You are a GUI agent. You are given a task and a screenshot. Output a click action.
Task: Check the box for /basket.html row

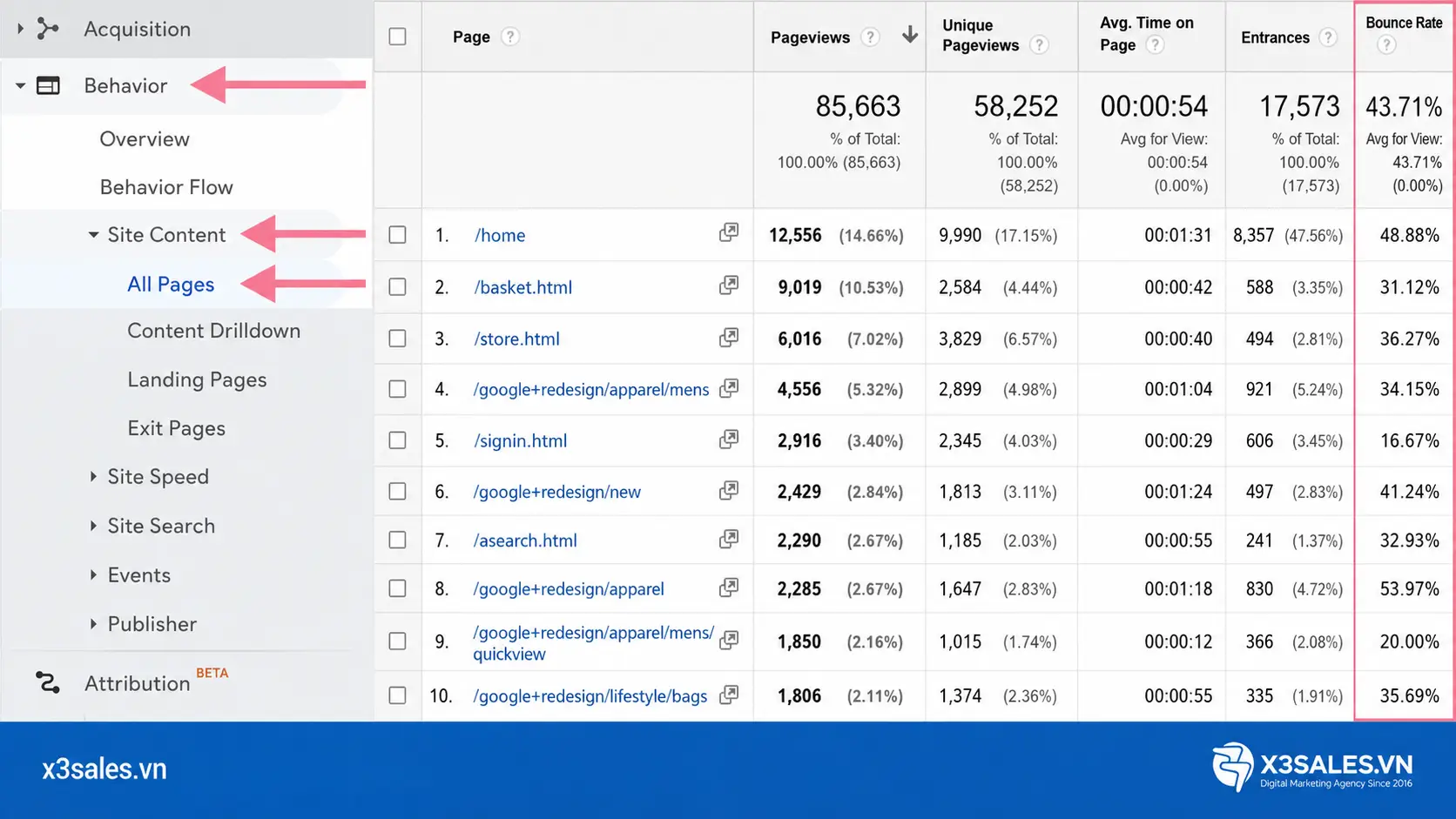pos(397,287)
